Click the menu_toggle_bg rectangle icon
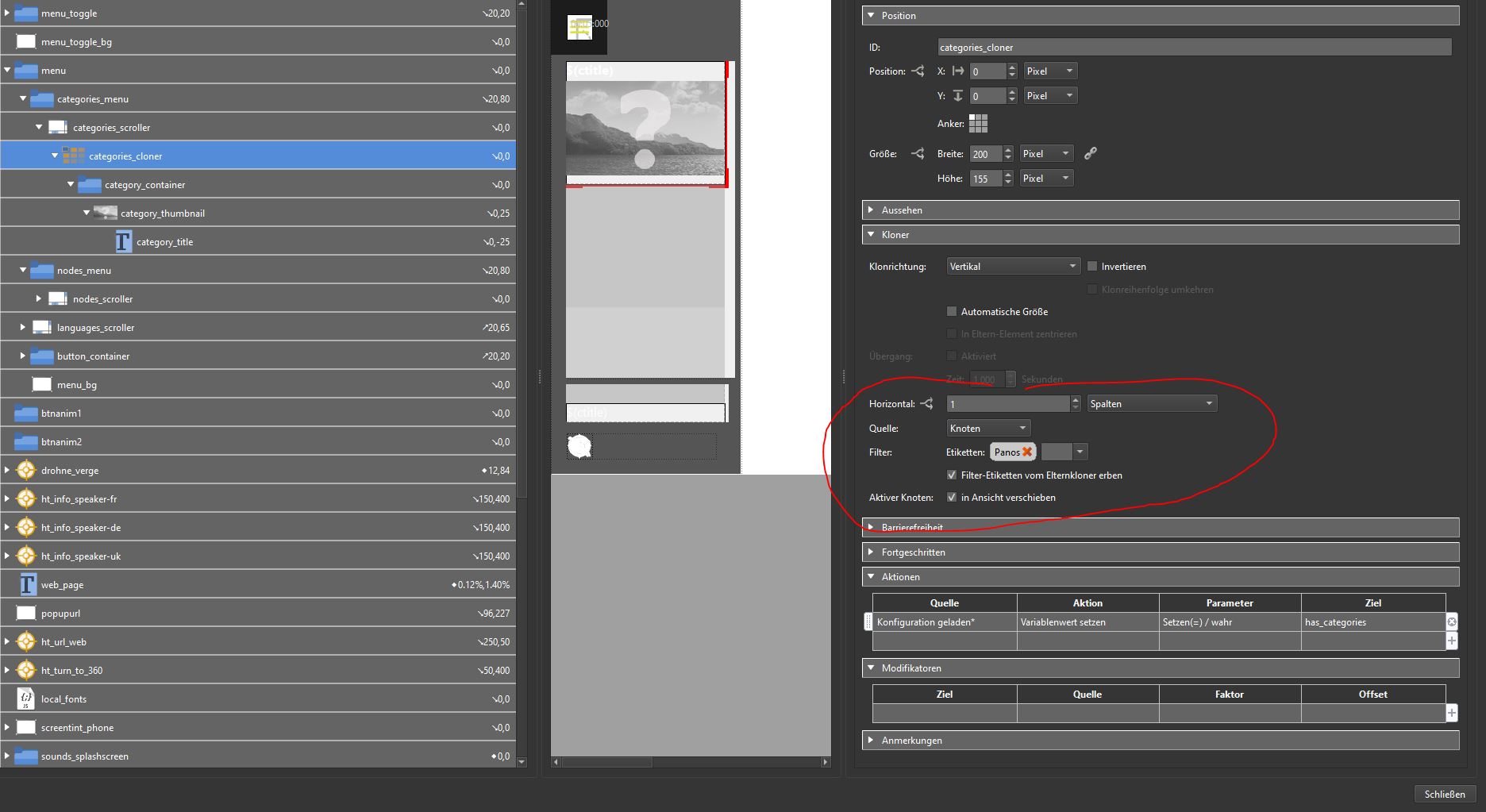This screenshot has width=1486, height=812. [x=26, y=41]
